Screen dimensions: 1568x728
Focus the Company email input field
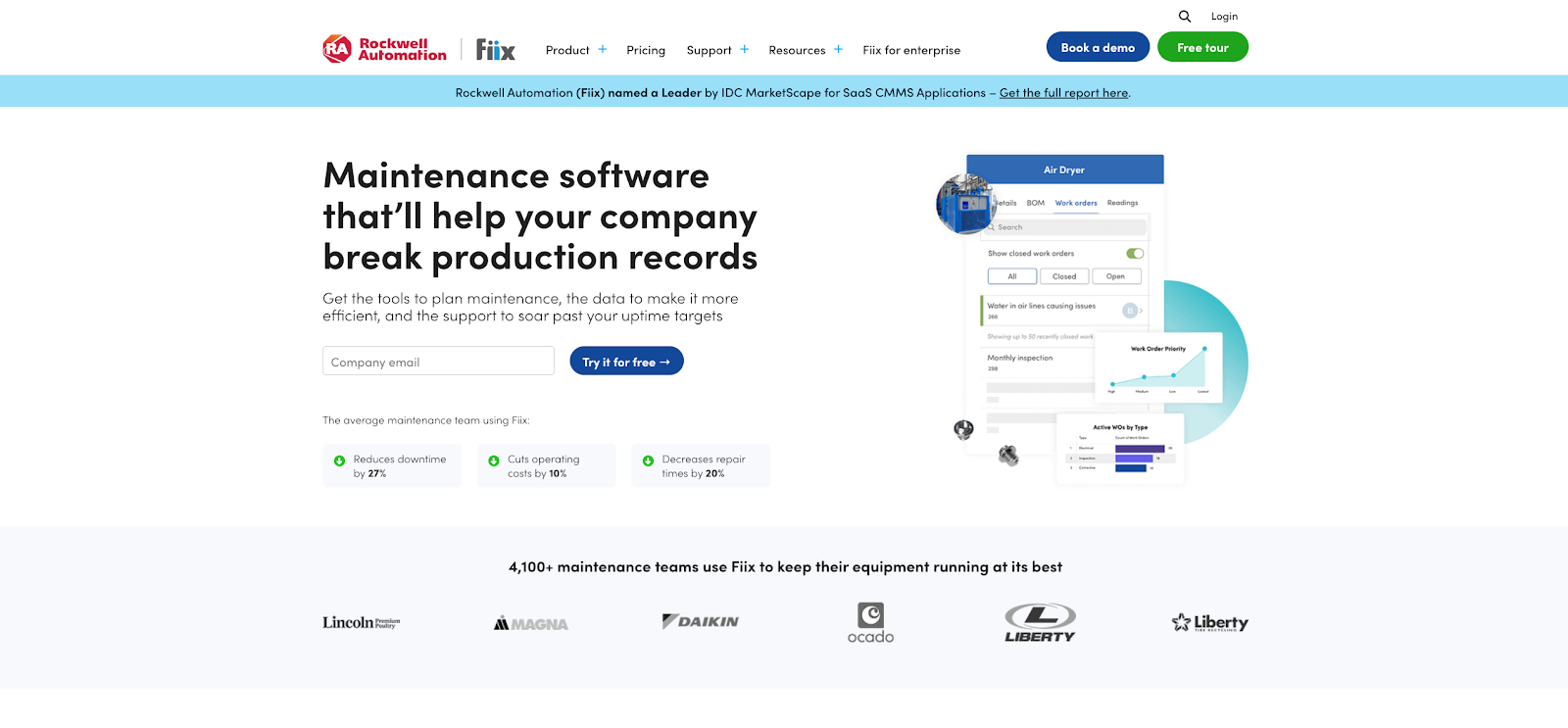438,362
